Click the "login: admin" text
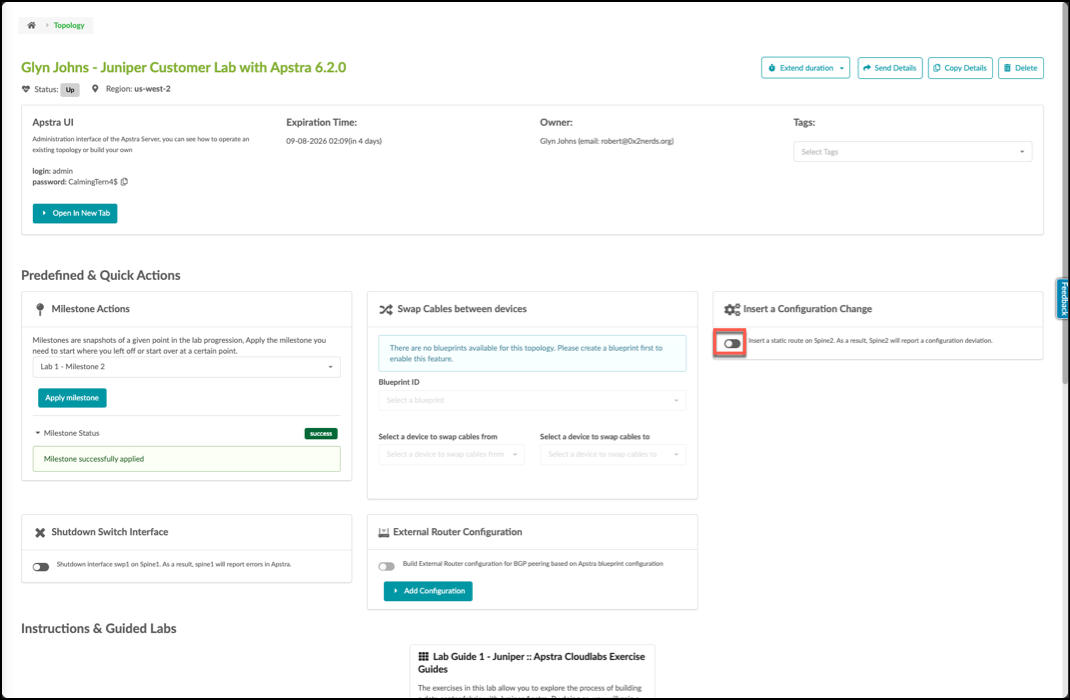 (53, 171)
